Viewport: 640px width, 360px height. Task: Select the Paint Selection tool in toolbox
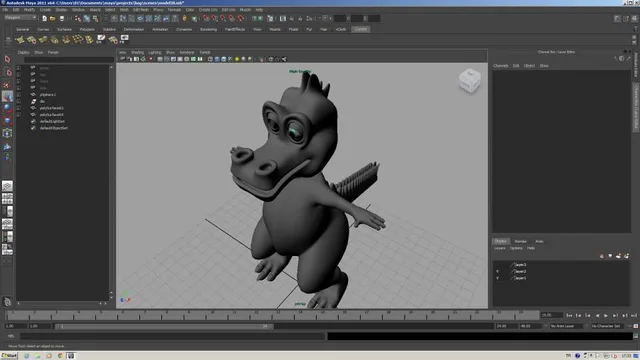tap(7, 84)
